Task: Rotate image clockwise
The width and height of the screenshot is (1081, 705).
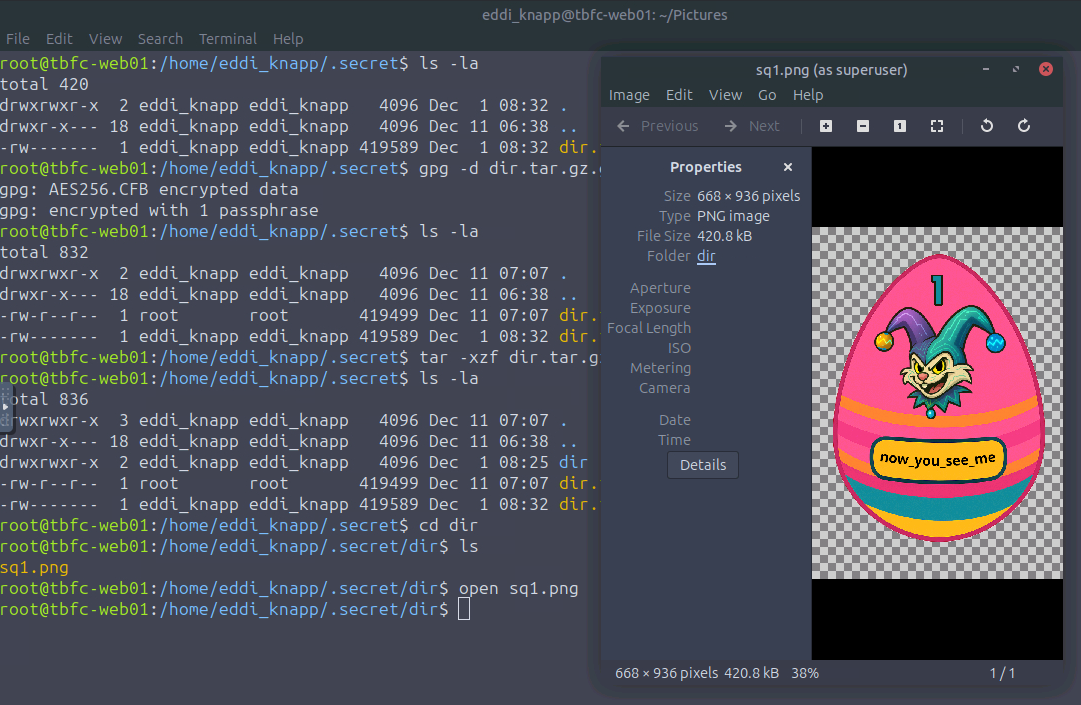Action: tap(1024, 126)
